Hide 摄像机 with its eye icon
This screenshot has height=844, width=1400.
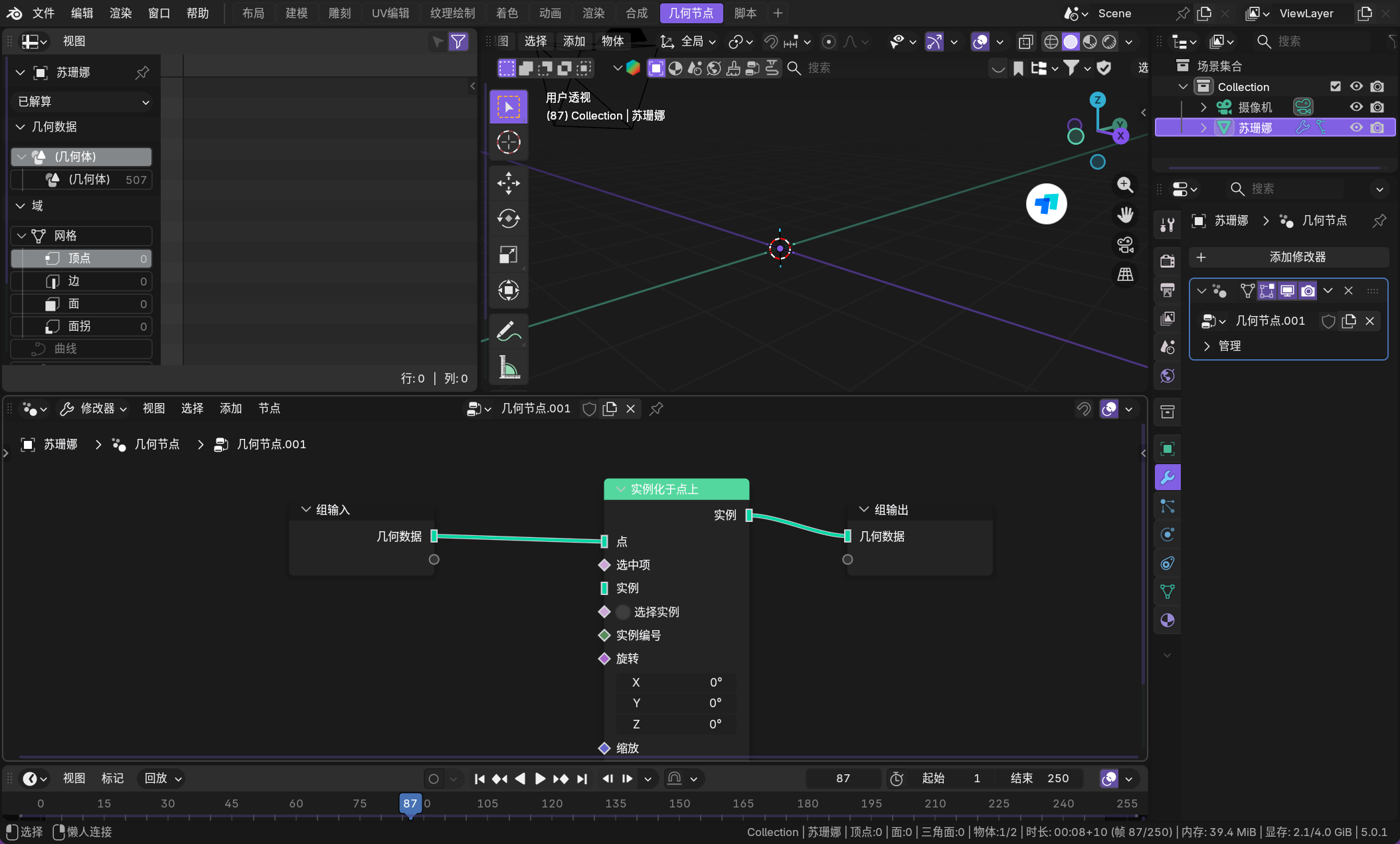[x=1356, y=107]
